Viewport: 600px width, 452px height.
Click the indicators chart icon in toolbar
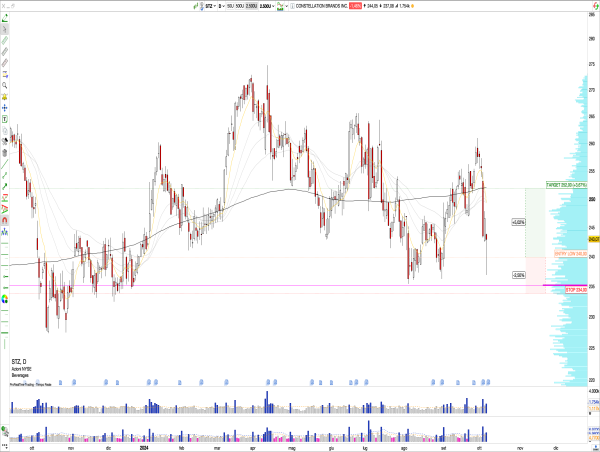pyautogui.click(x=280, y=6)
